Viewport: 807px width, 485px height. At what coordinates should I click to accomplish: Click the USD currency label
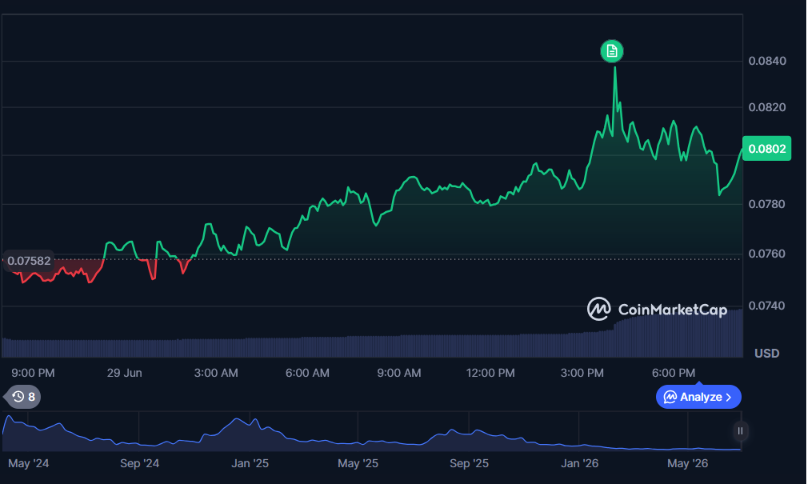[766, 353]
